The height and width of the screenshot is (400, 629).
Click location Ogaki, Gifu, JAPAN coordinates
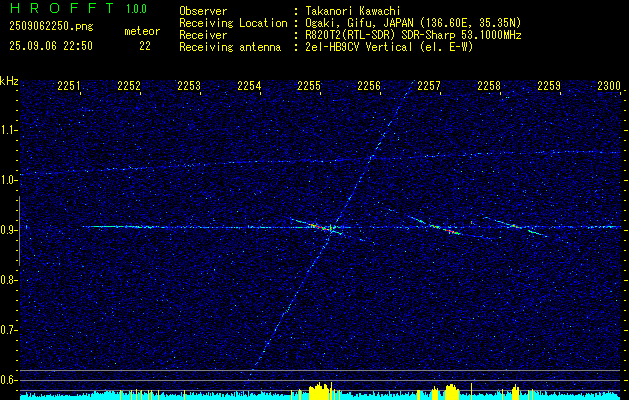(x=413, y=23)
